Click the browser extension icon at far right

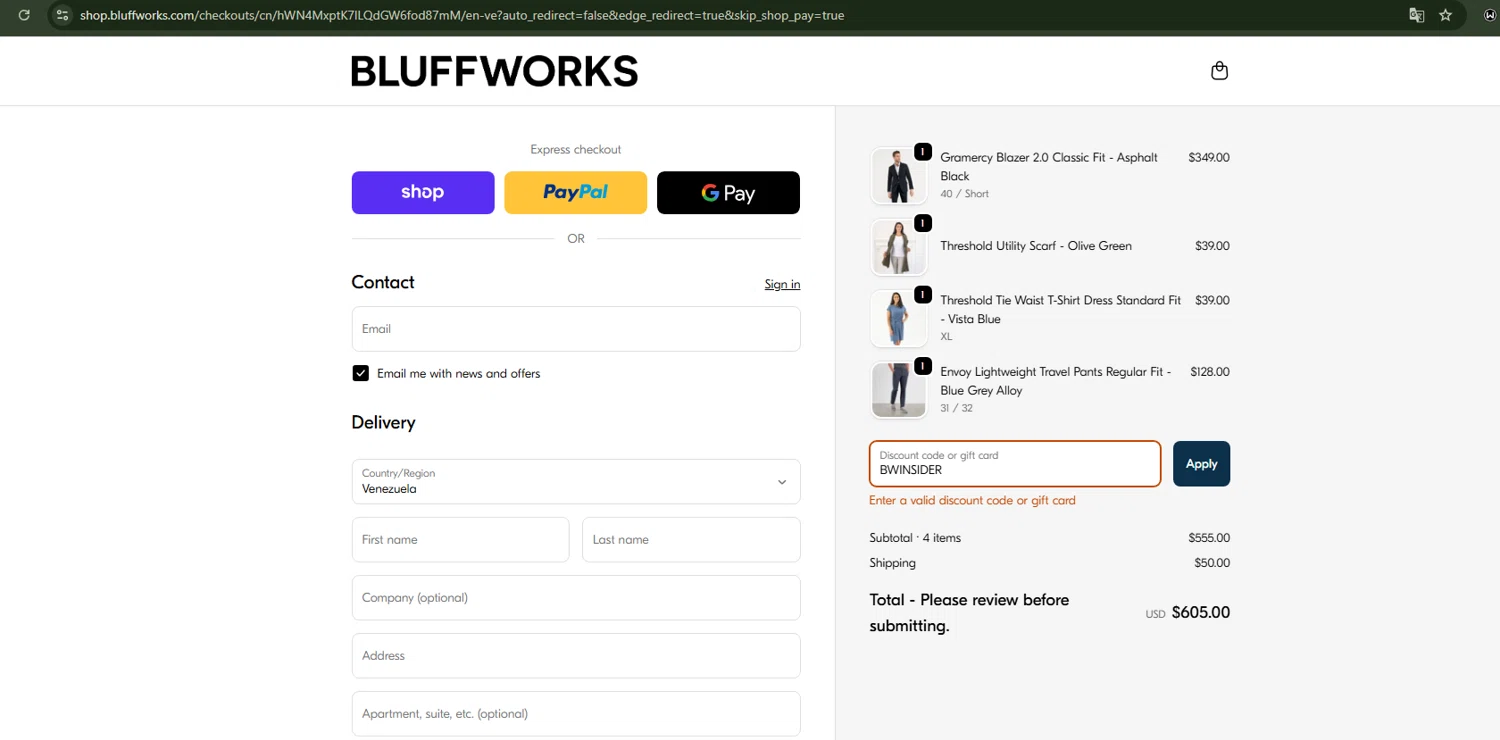coord(1490,15)
